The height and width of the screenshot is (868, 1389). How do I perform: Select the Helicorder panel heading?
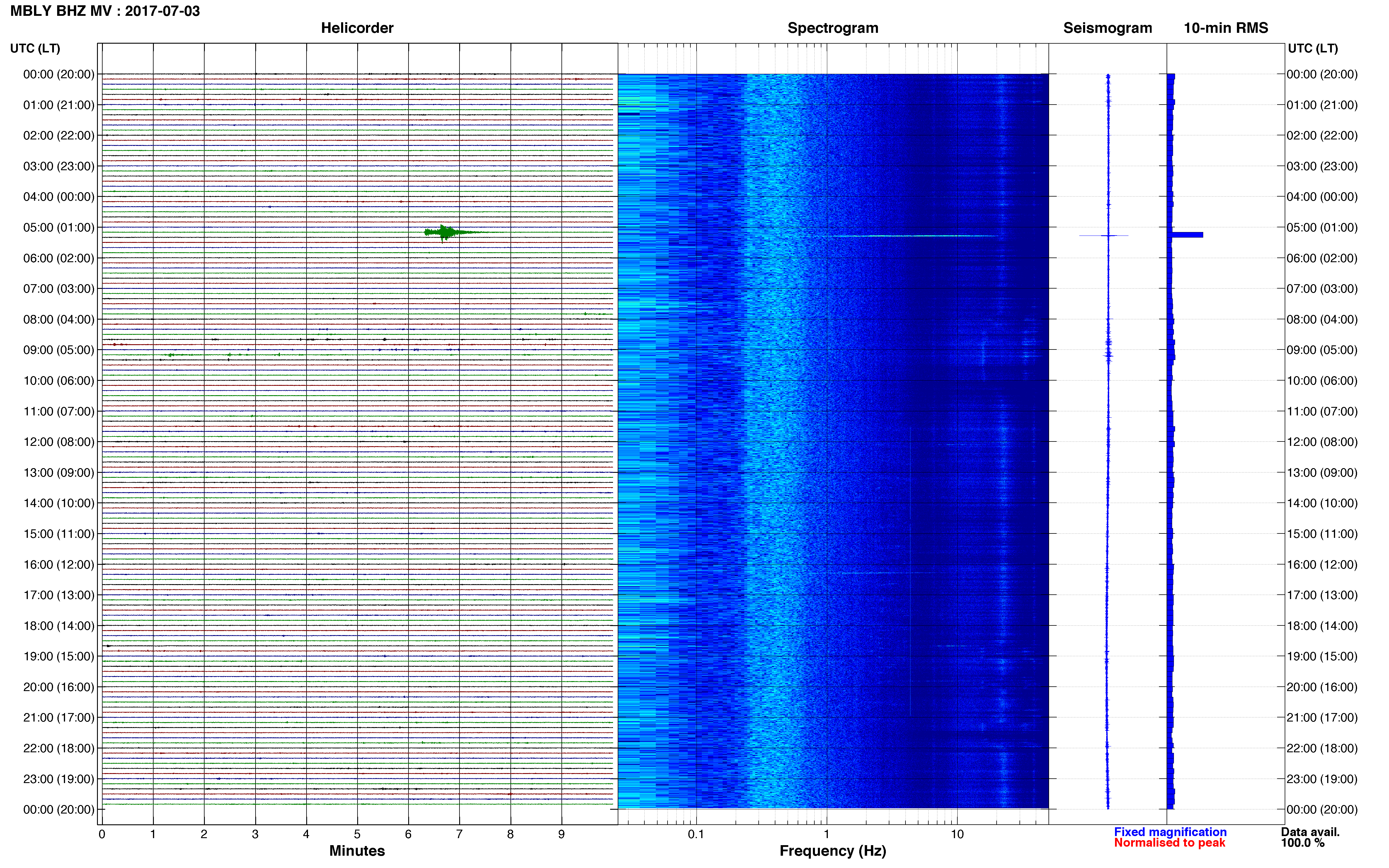coord(357,28)
